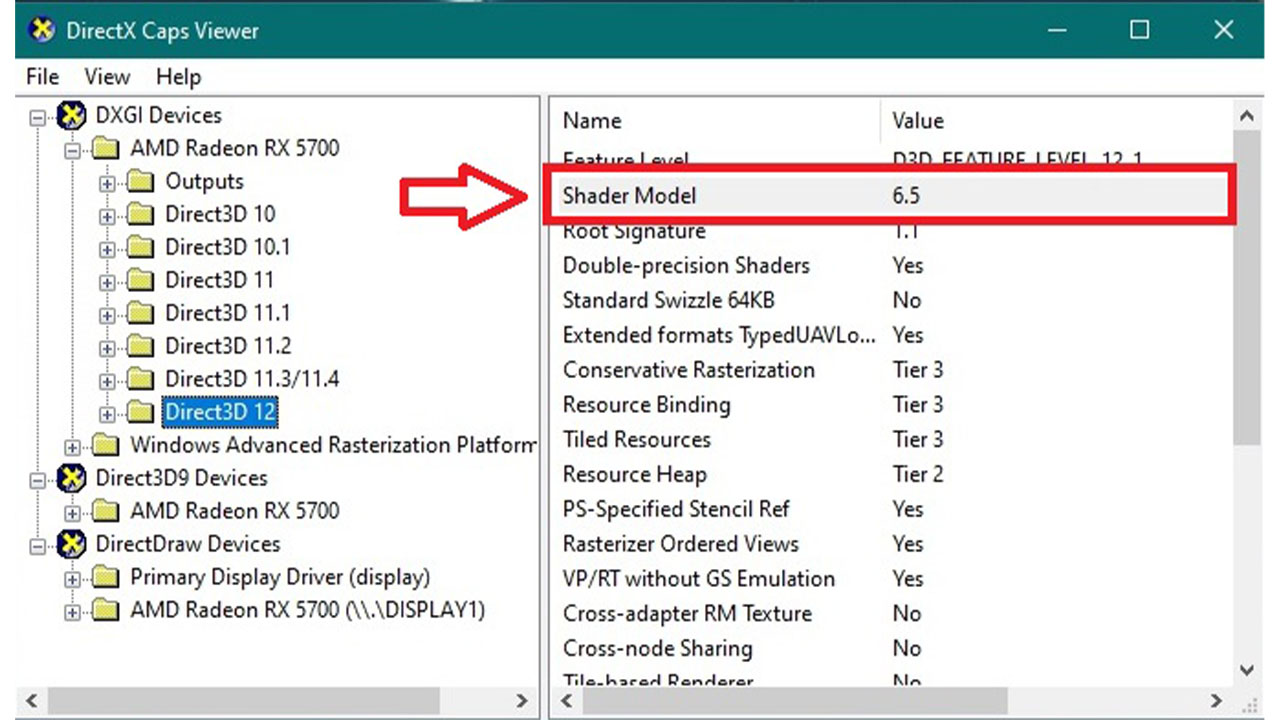Click the Direct3D9 Devices DirectX icon

coord(71,478)
